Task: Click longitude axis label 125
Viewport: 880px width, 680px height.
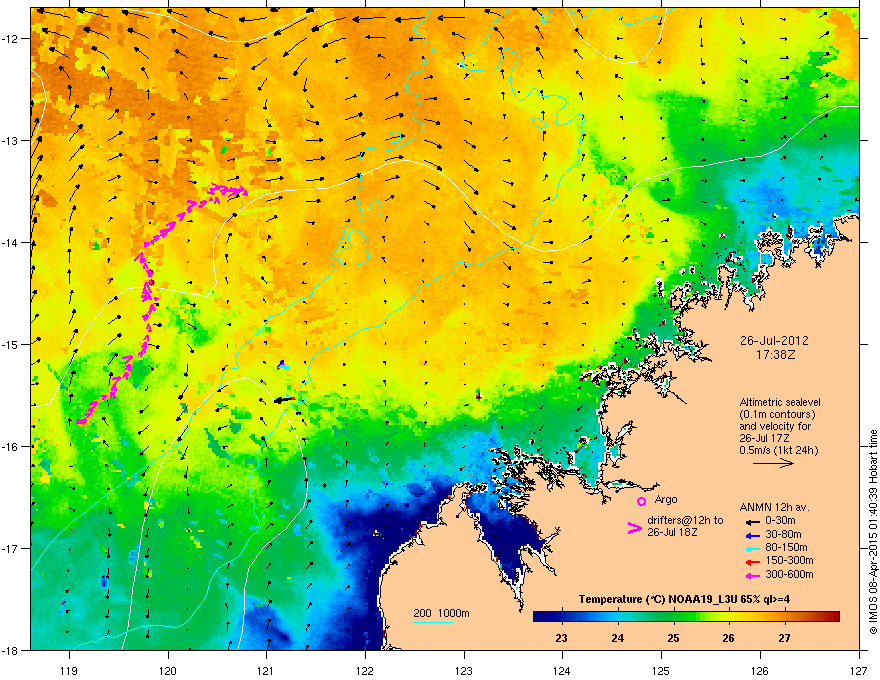Action: 661,670
